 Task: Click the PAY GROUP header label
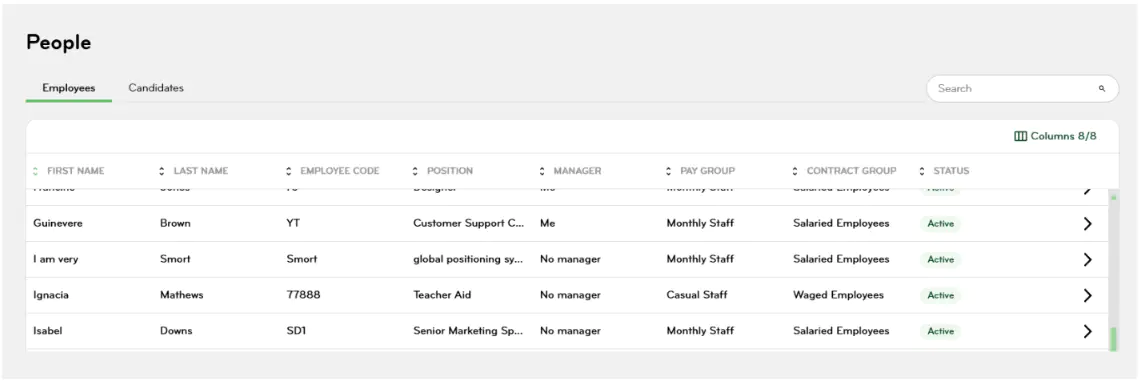(707, 171)
